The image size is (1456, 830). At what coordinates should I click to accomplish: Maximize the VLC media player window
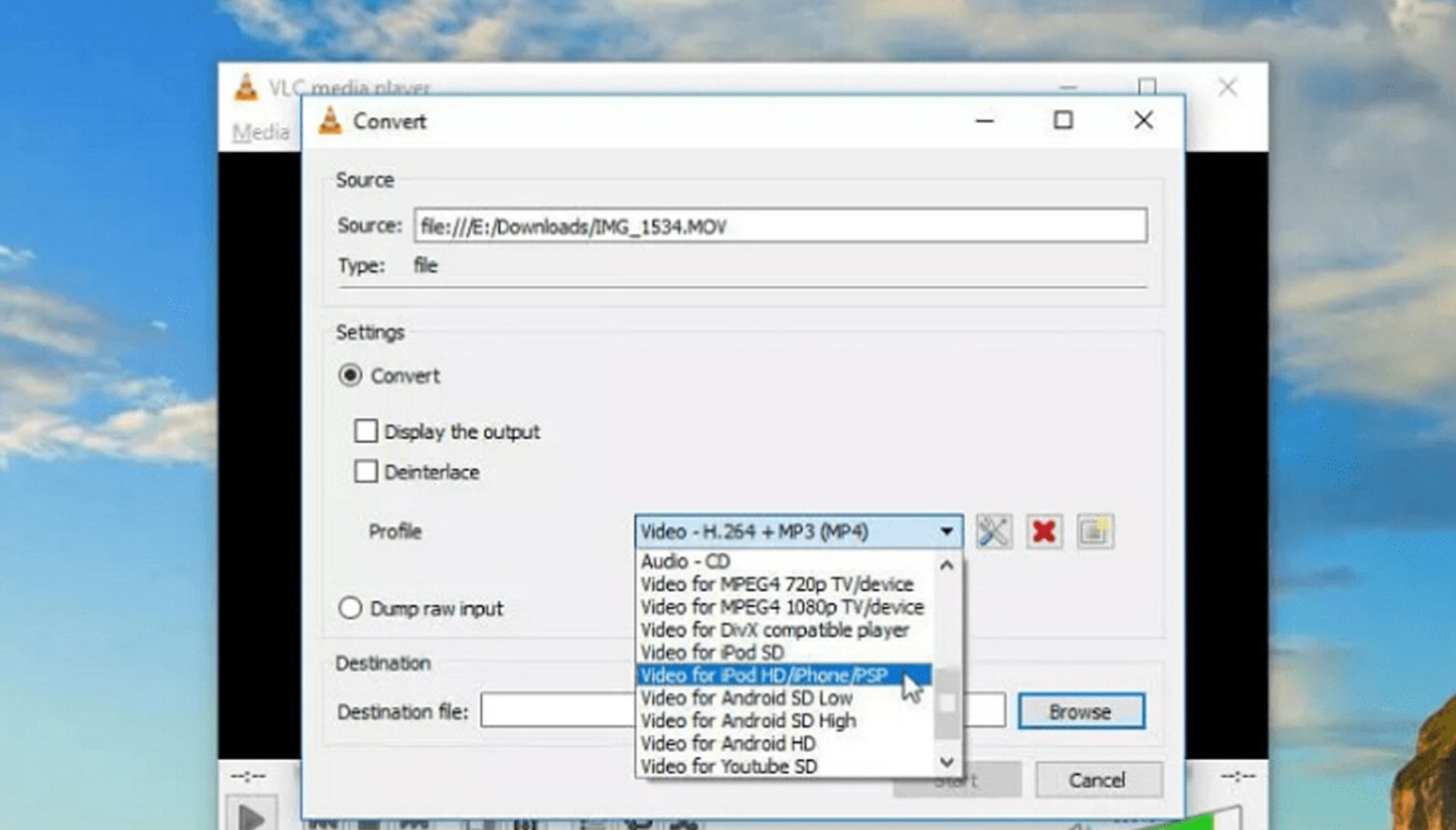1148,86
